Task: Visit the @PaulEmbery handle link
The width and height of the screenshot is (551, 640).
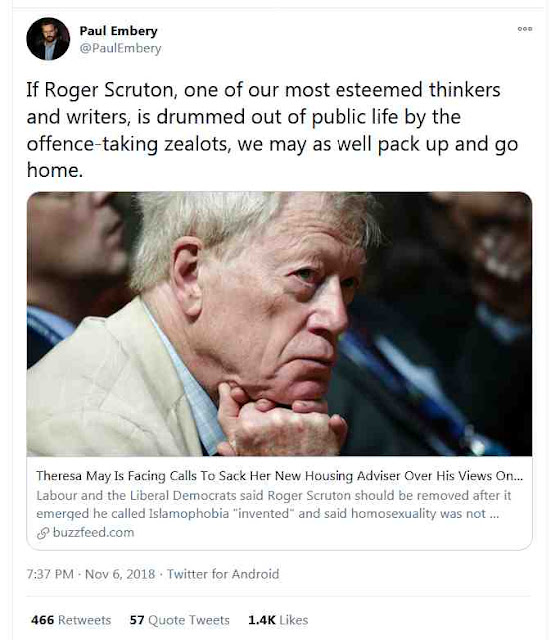Action: coord(120,48)
